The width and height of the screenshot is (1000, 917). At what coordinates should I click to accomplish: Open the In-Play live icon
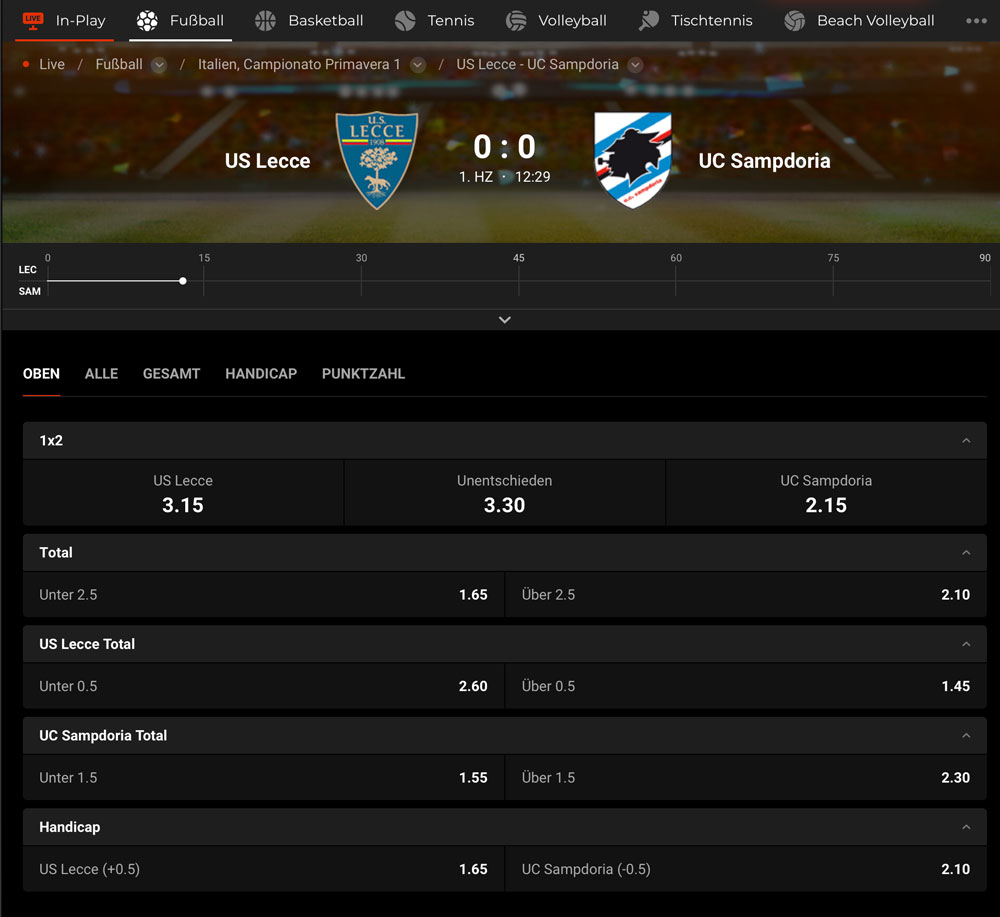pyautogui.click(x=33, y=20)
